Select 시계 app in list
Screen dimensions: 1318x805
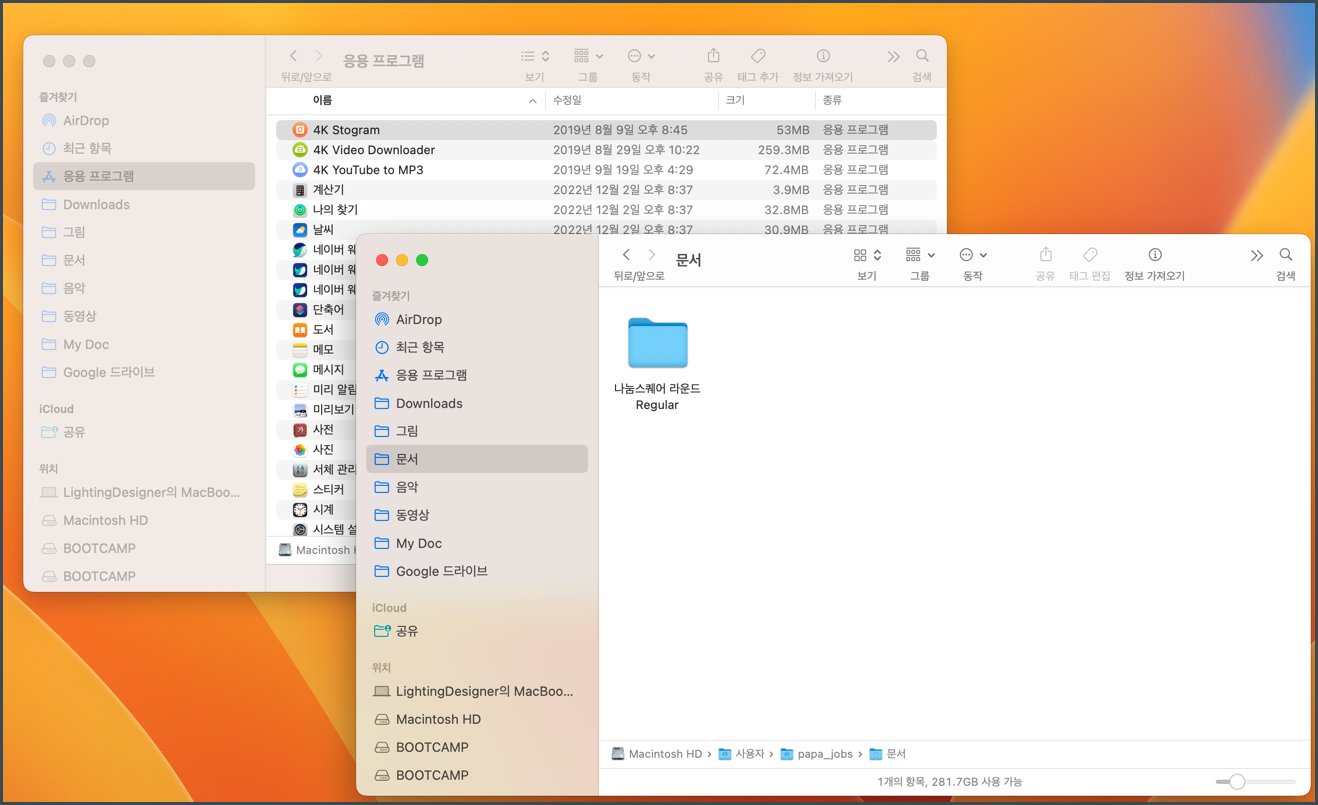pyautogui.click(x=316, y=510)
